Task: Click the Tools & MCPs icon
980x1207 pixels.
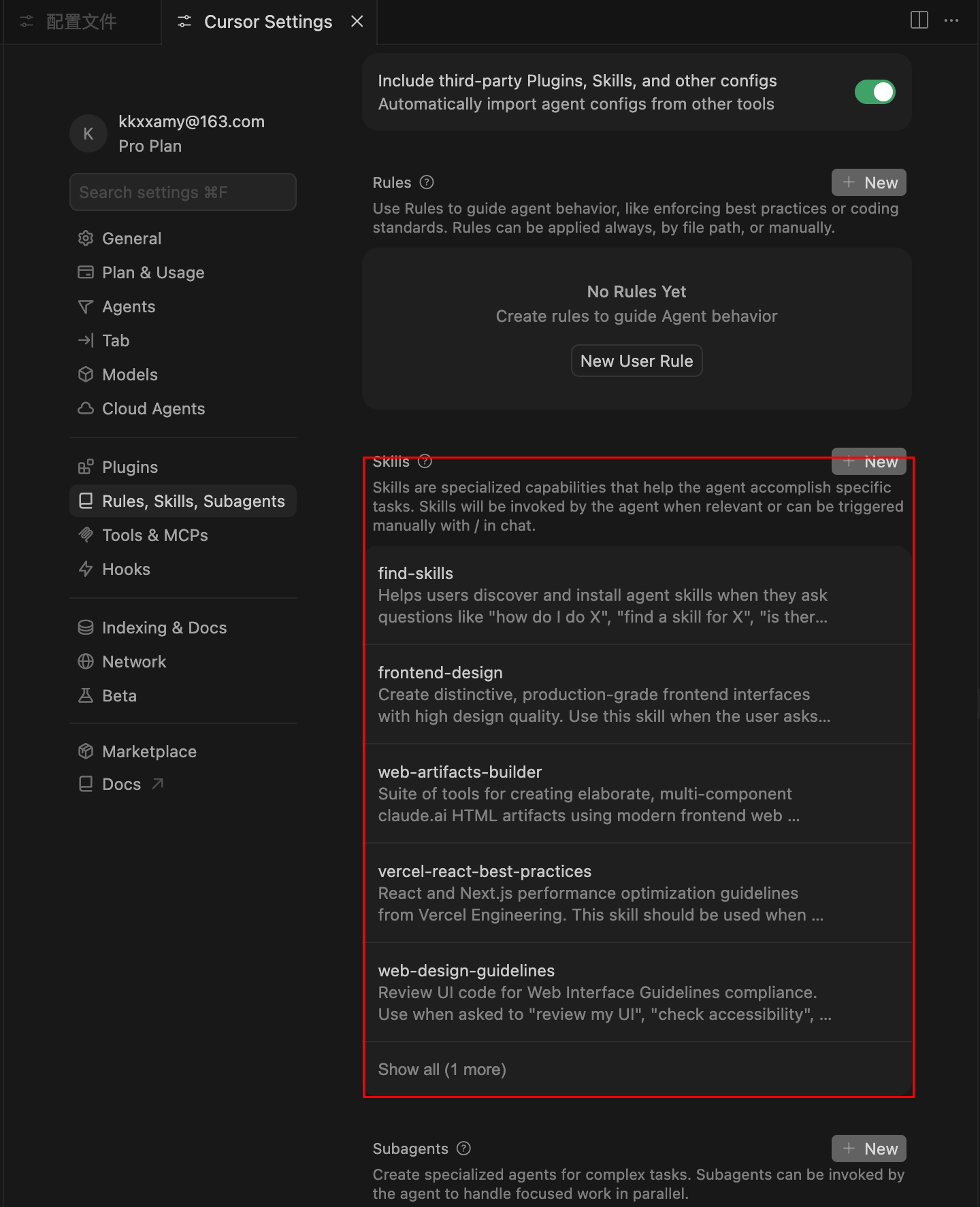Action: [x=86, y=535]
